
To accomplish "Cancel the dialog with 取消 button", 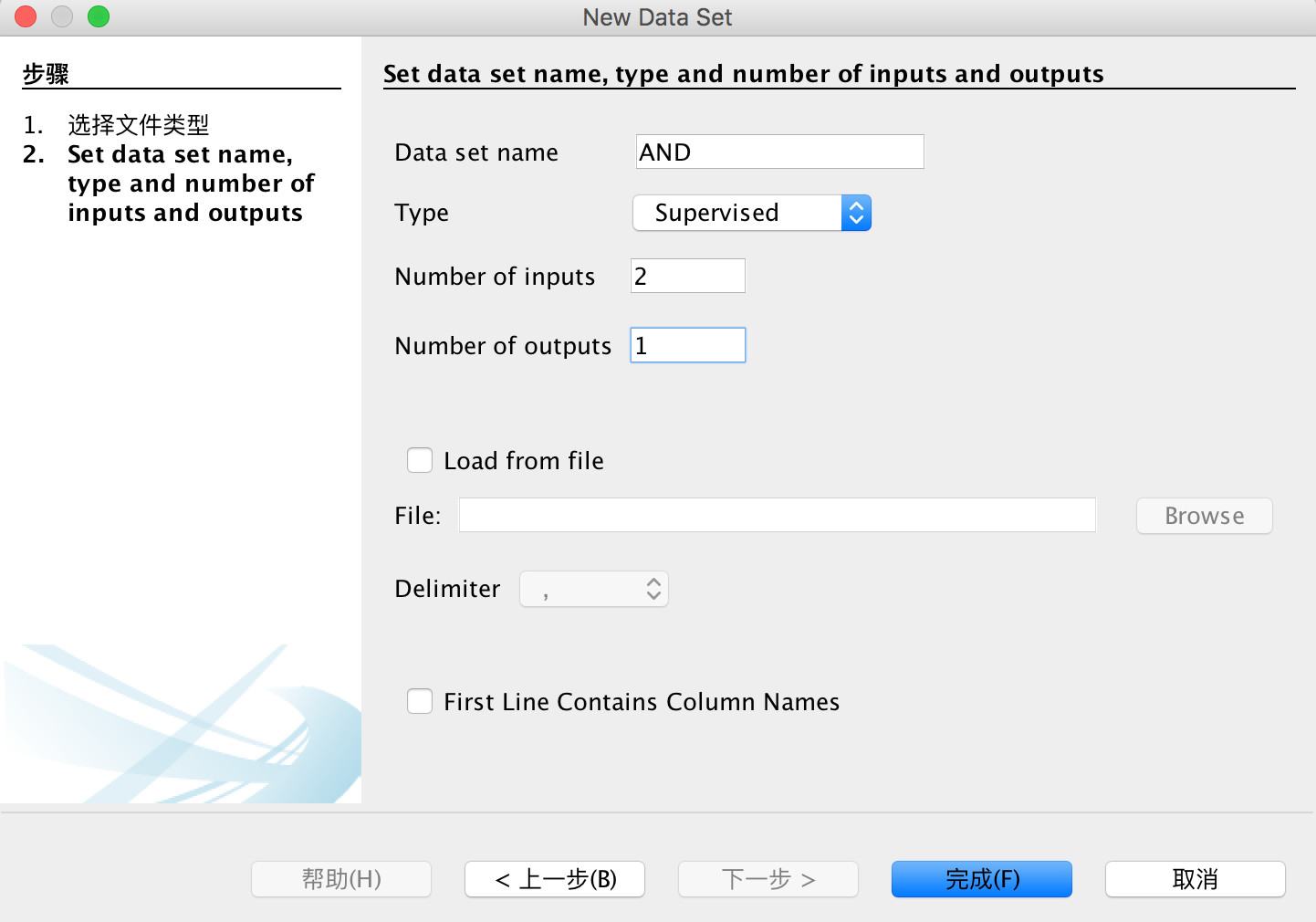I will pyautogui.click(x=1196, y=879).
